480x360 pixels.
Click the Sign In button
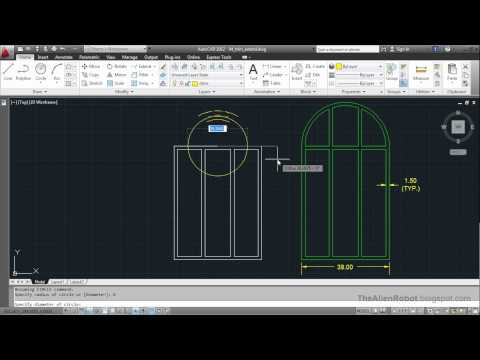coord(400,49)
